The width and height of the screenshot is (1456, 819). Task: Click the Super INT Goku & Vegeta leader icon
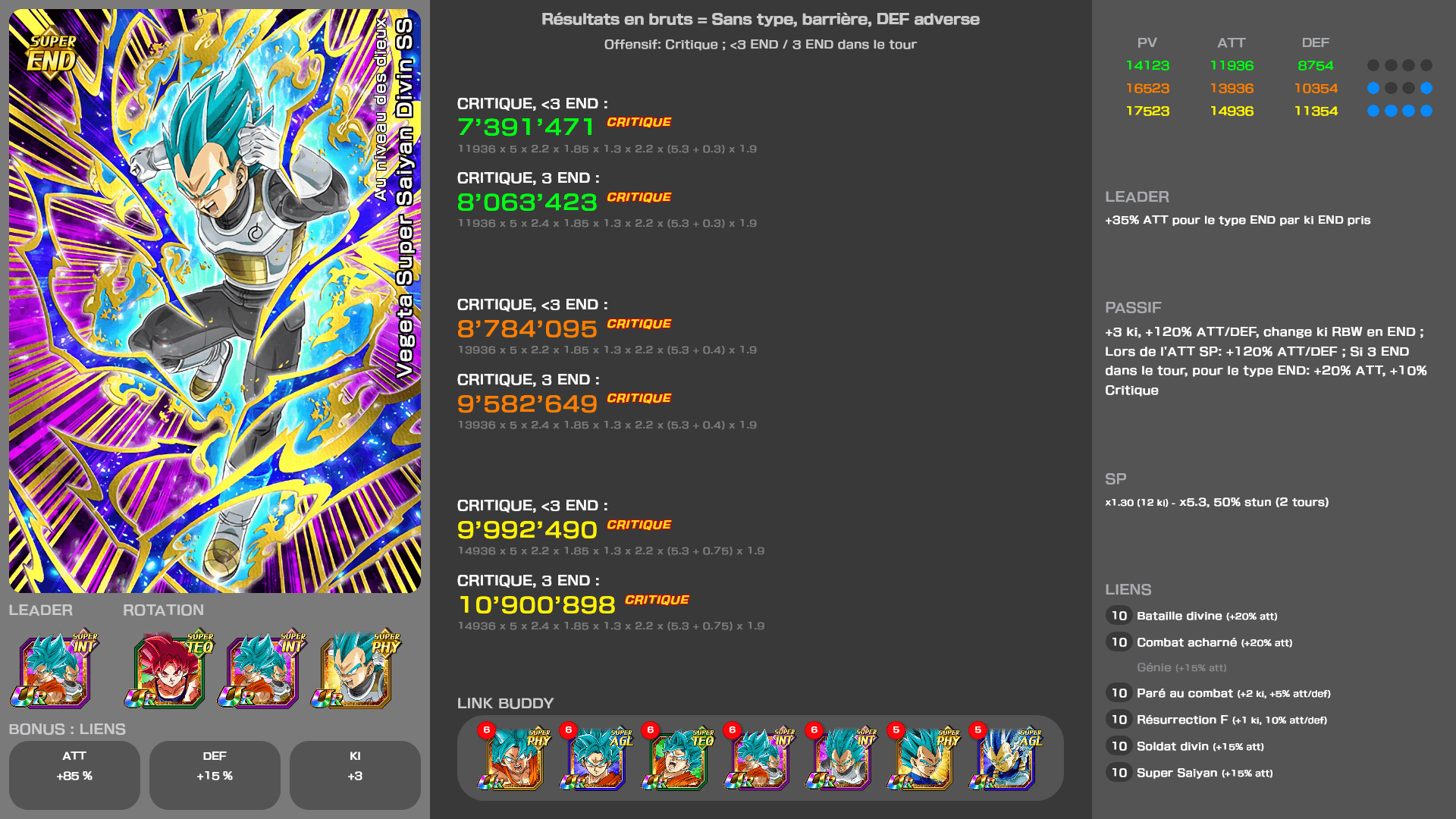tap(53, 670)
